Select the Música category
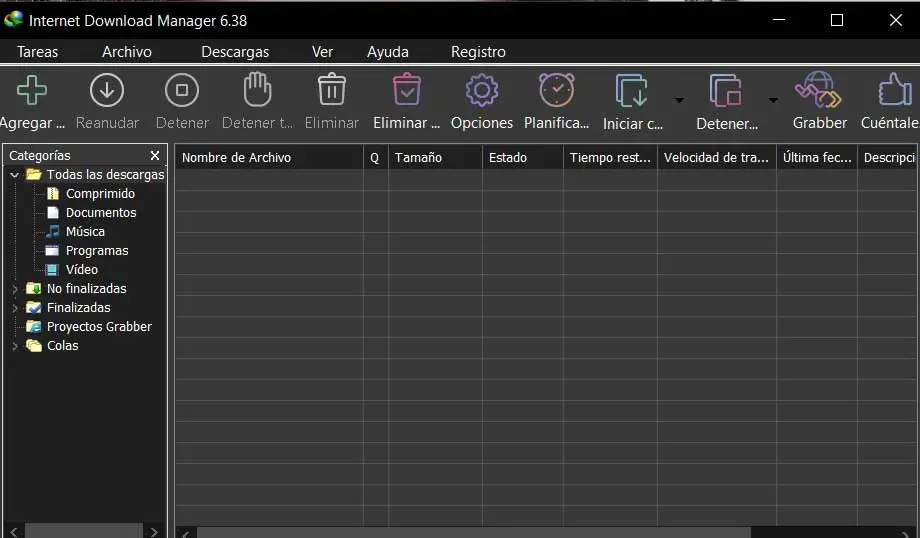 point(85,231)
